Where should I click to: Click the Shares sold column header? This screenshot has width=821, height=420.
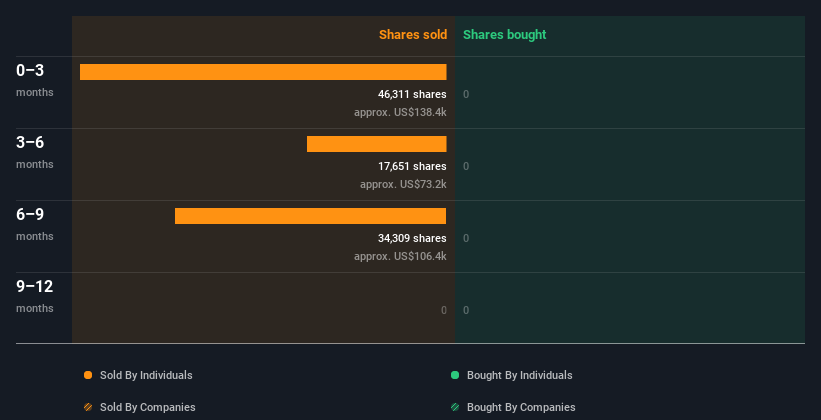point(412,35)
